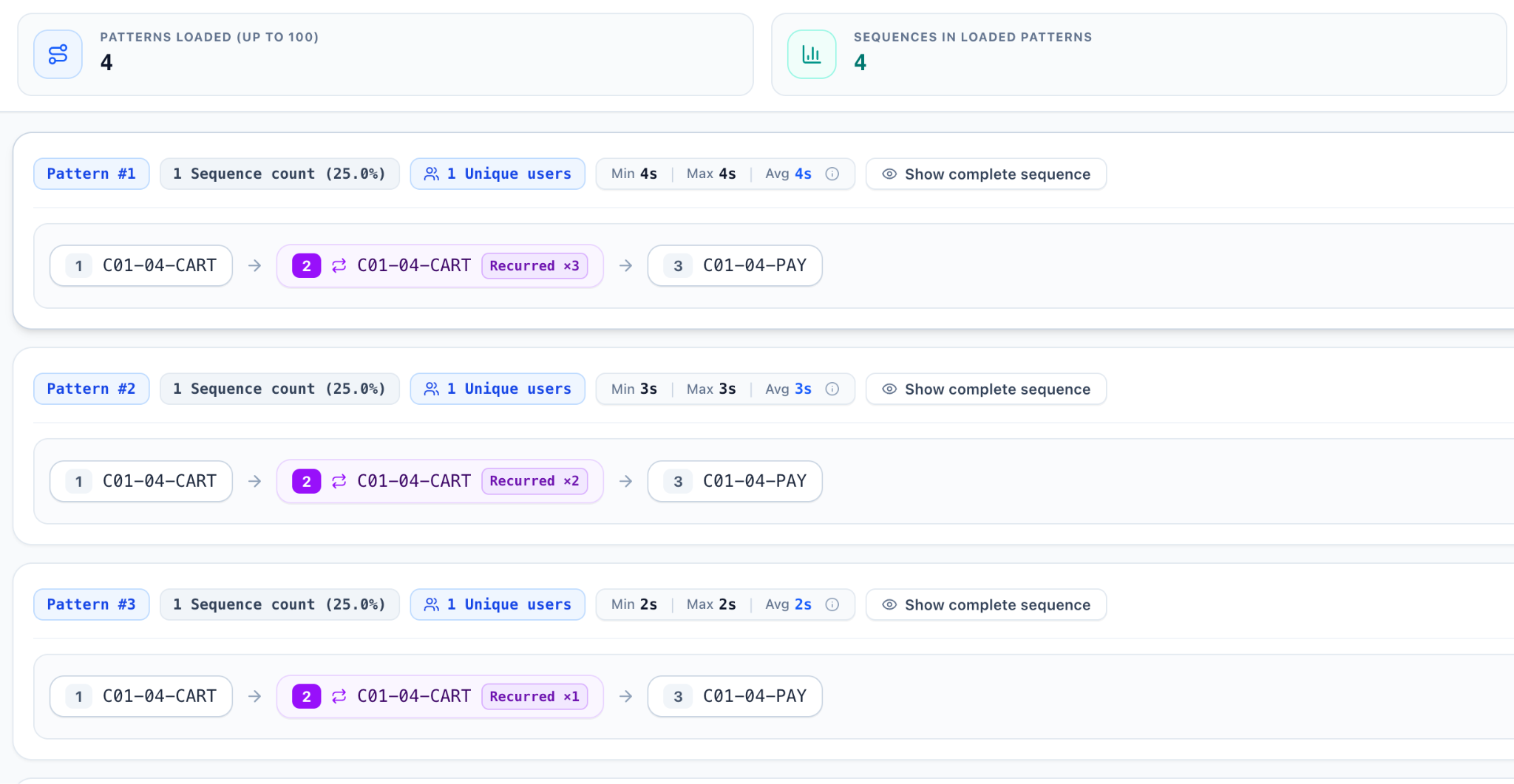
Task: Select step 3 C01-04-PAY in Pattern #3
Action: [x=735, y=696]
